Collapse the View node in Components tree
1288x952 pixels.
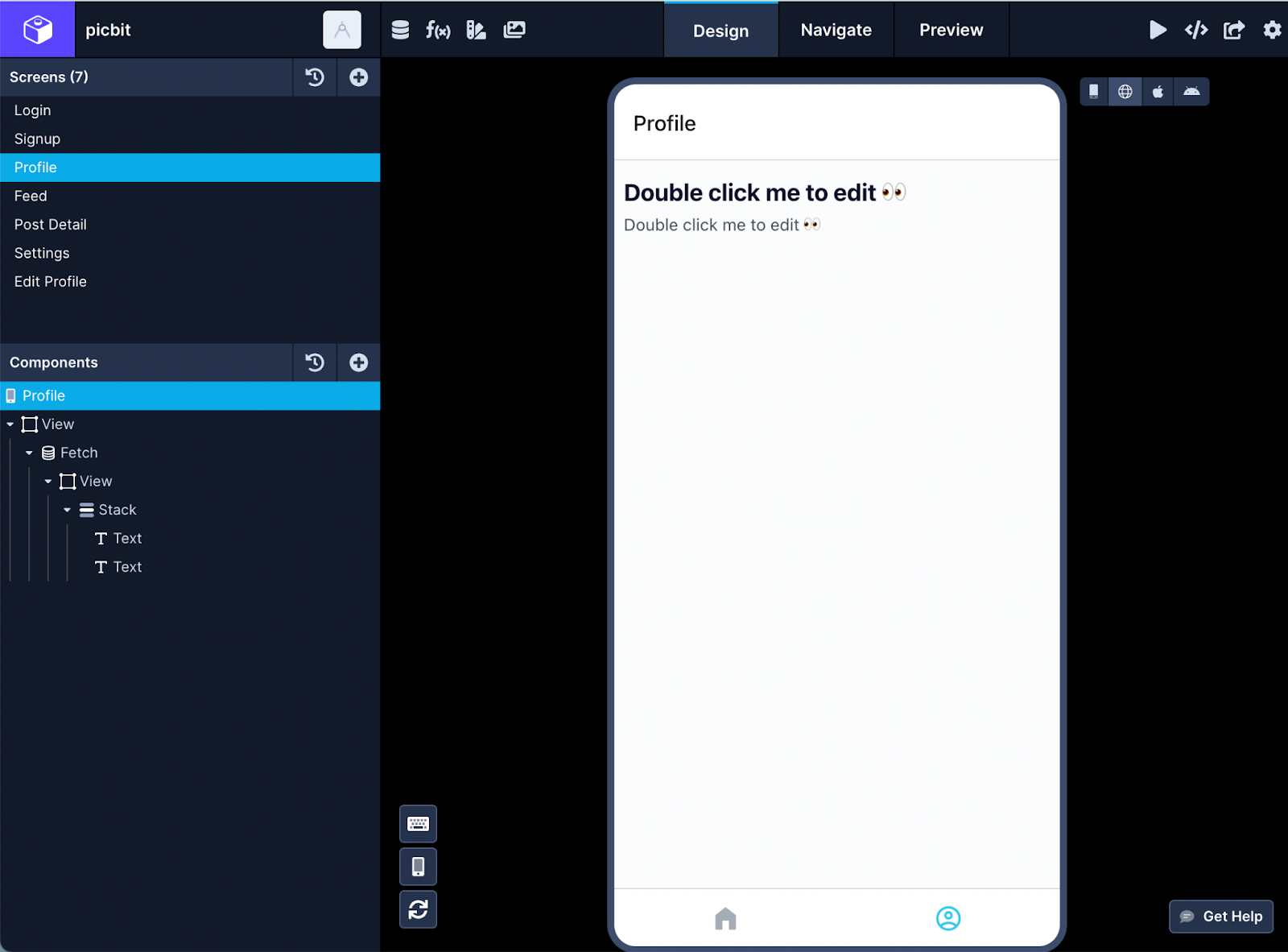point(10,424)
